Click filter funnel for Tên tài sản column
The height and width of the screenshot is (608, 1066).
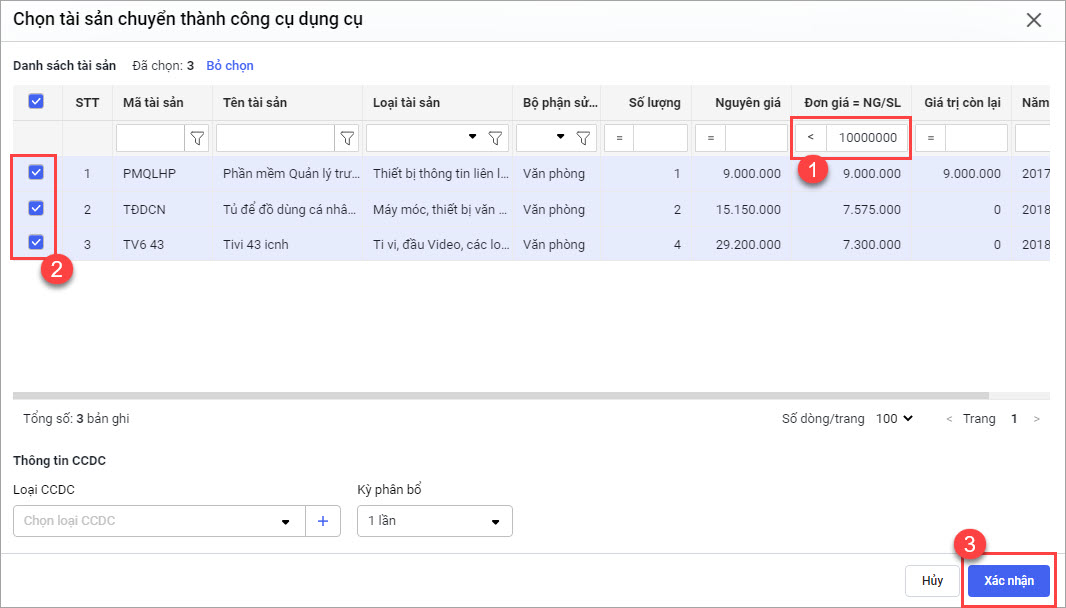pos(347,138)
